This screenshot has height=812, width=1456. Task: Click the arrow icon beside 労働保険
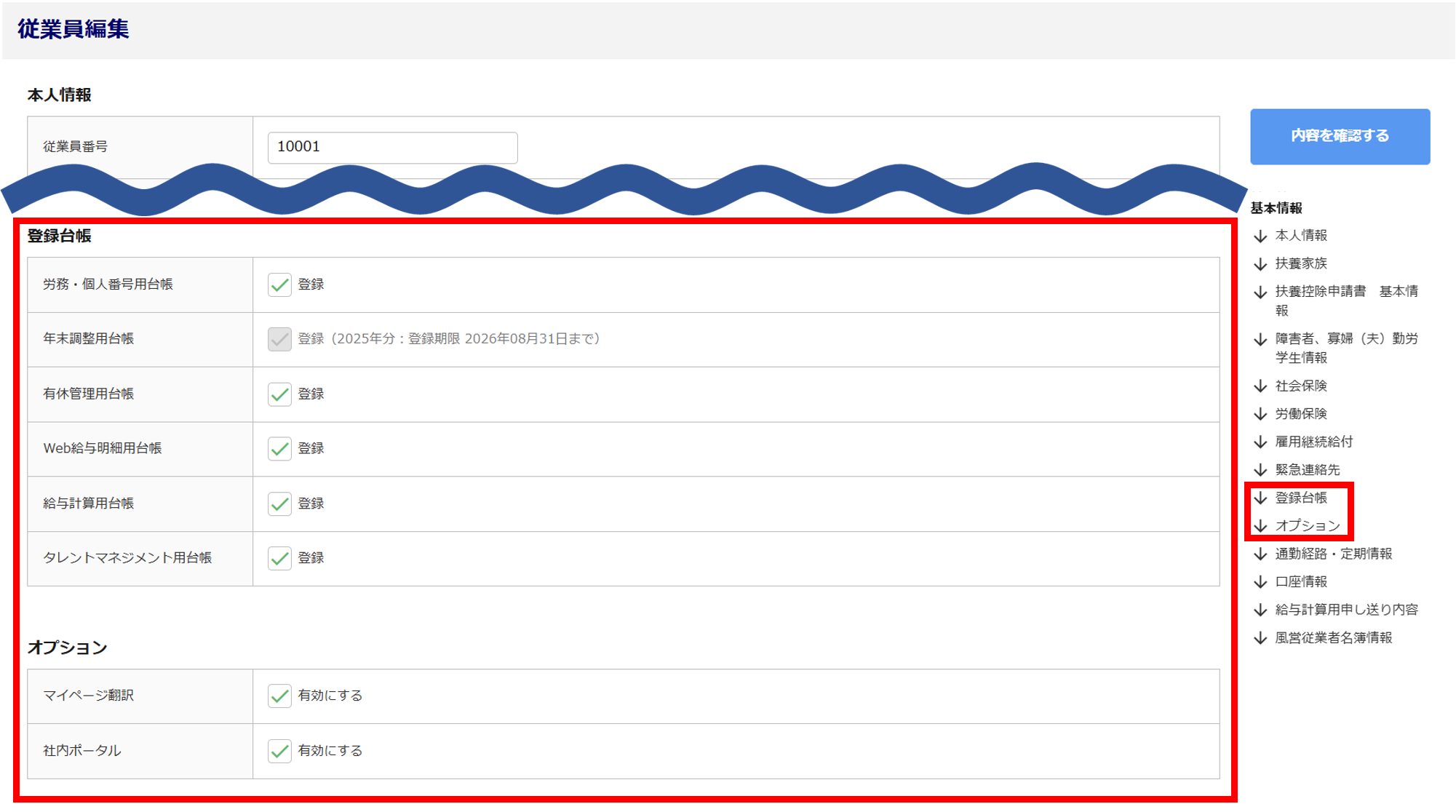click(1260, 414)
